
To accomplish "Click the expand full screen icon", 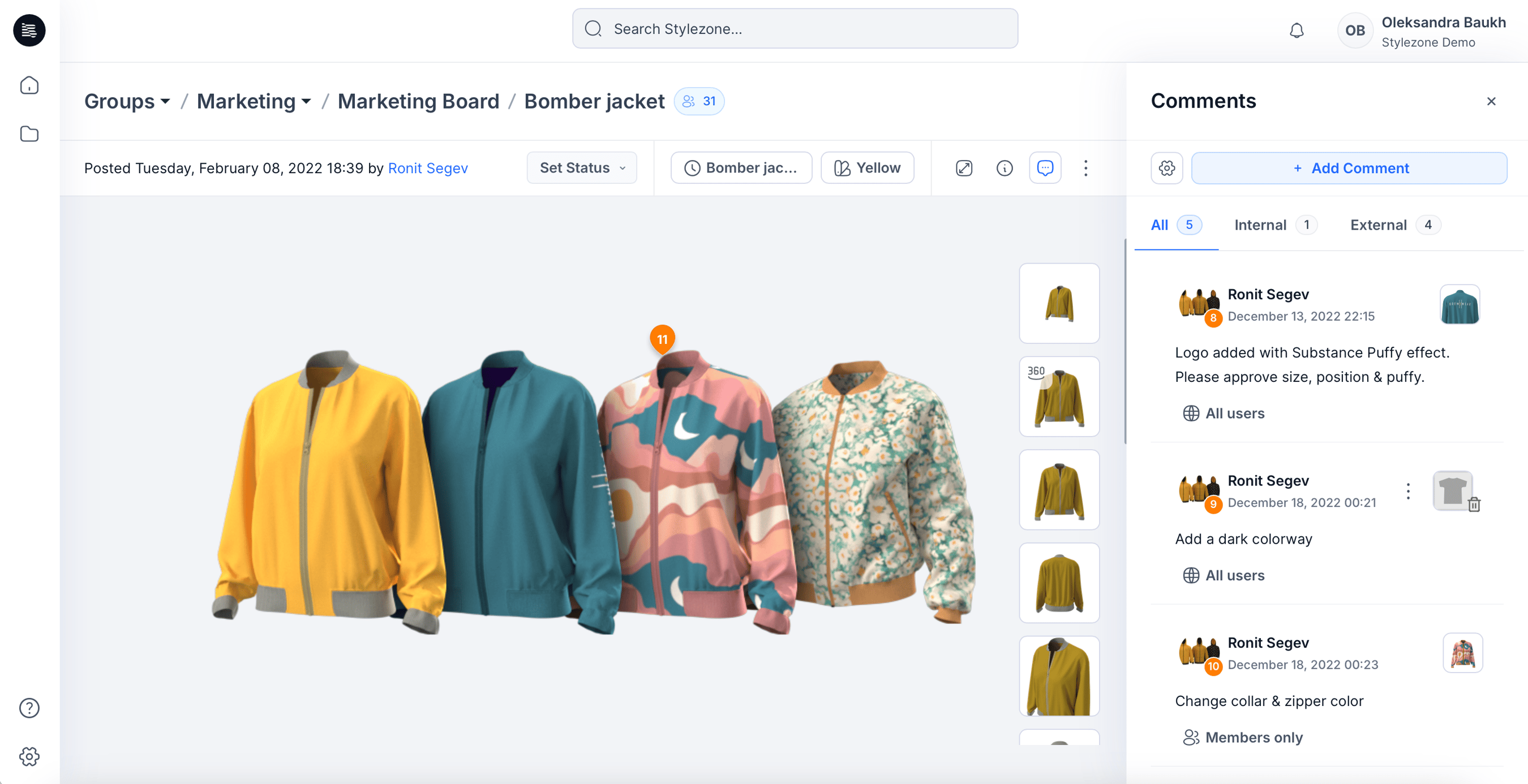I will tap(963, 168).
